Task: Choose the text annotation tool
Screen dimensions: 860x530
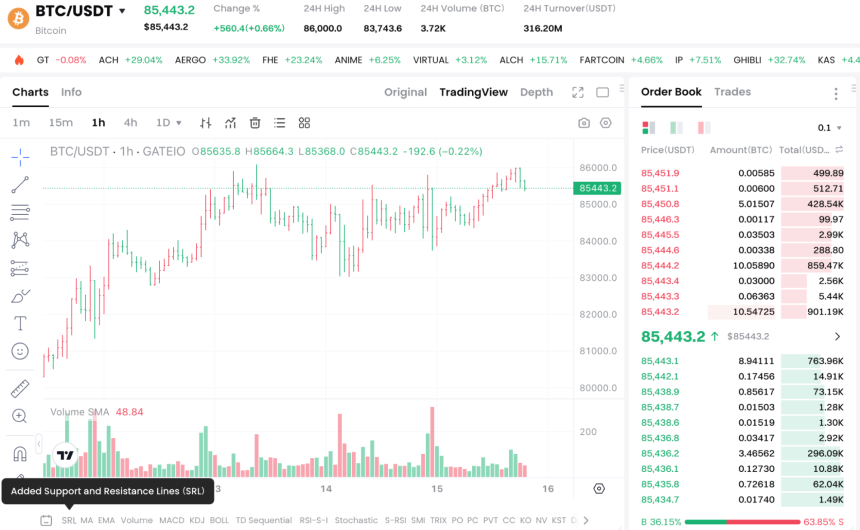Action: coord(20,323)
